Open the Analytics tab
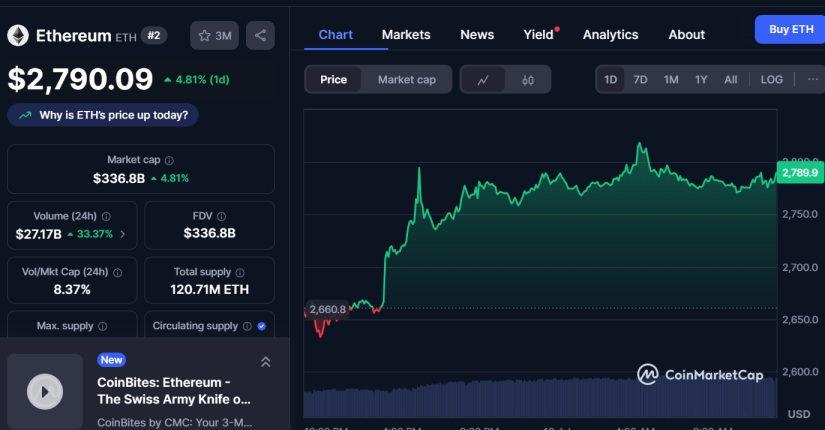The height and width of the screenshot is (430, 825). coord(610,35)
